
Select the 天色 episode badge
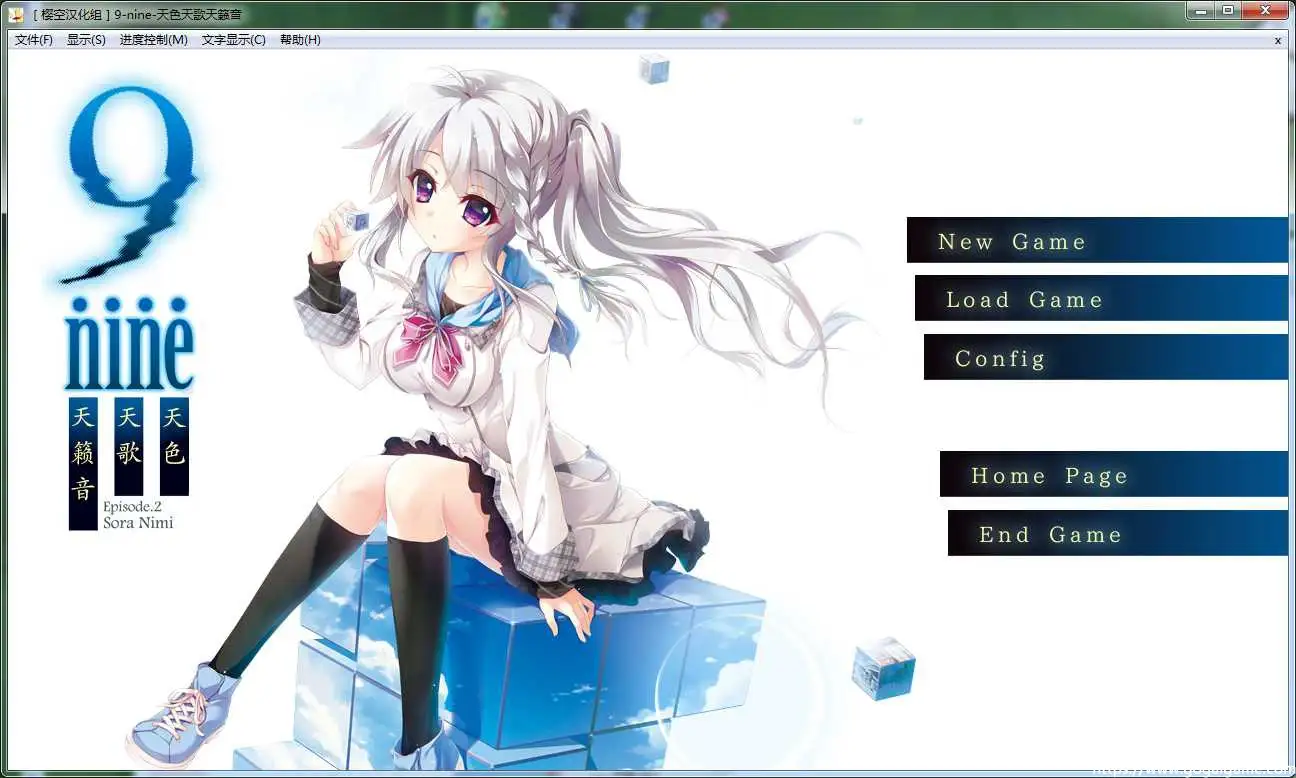[173, 445]
